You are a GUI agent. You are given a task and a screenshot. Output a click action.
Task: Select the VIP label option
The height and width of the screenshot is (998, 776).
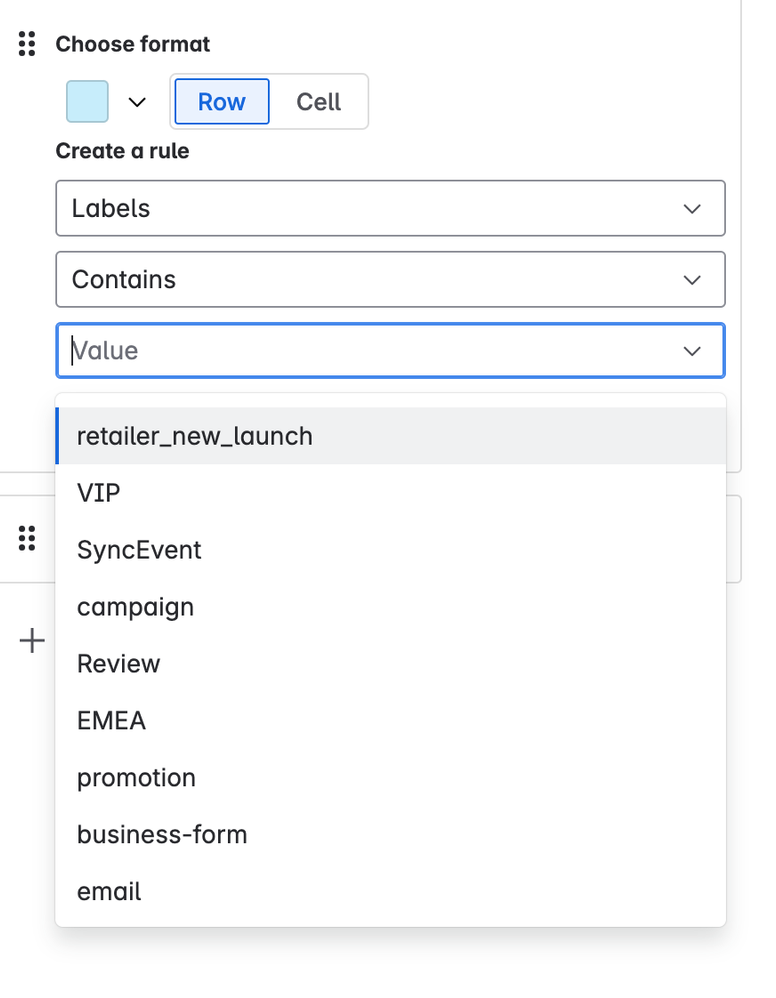point(99,493)
